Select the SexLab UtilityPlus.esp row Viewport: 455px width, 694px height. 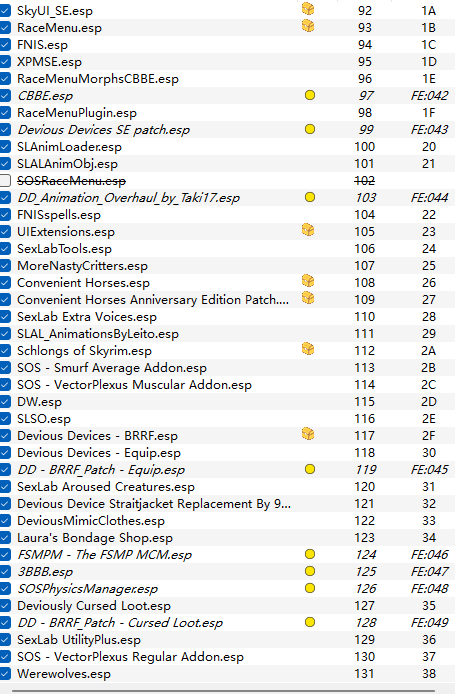point(228,640)
